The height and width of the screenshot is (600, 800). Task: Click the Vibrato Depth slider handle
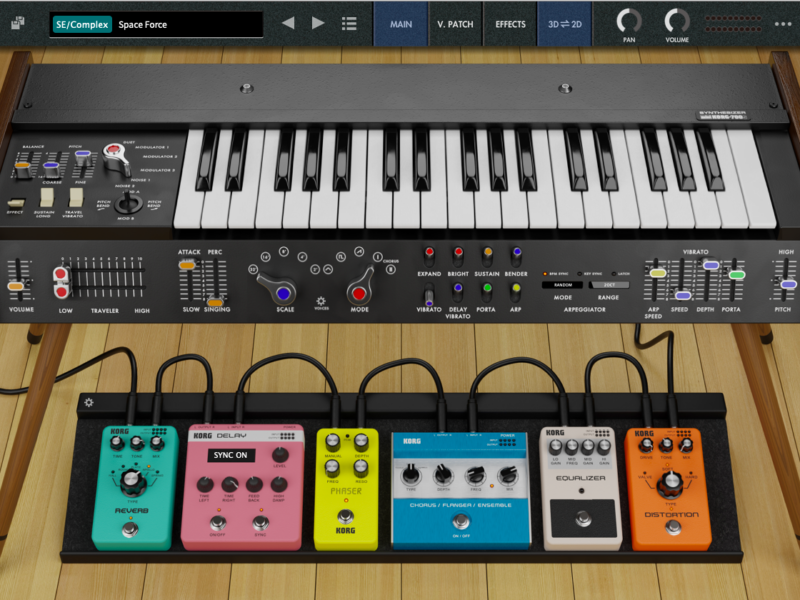(x=711, y=265)
